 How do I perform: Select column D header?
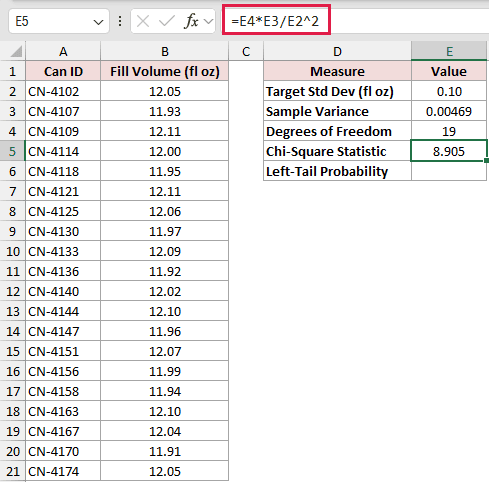tap(337, 51)
